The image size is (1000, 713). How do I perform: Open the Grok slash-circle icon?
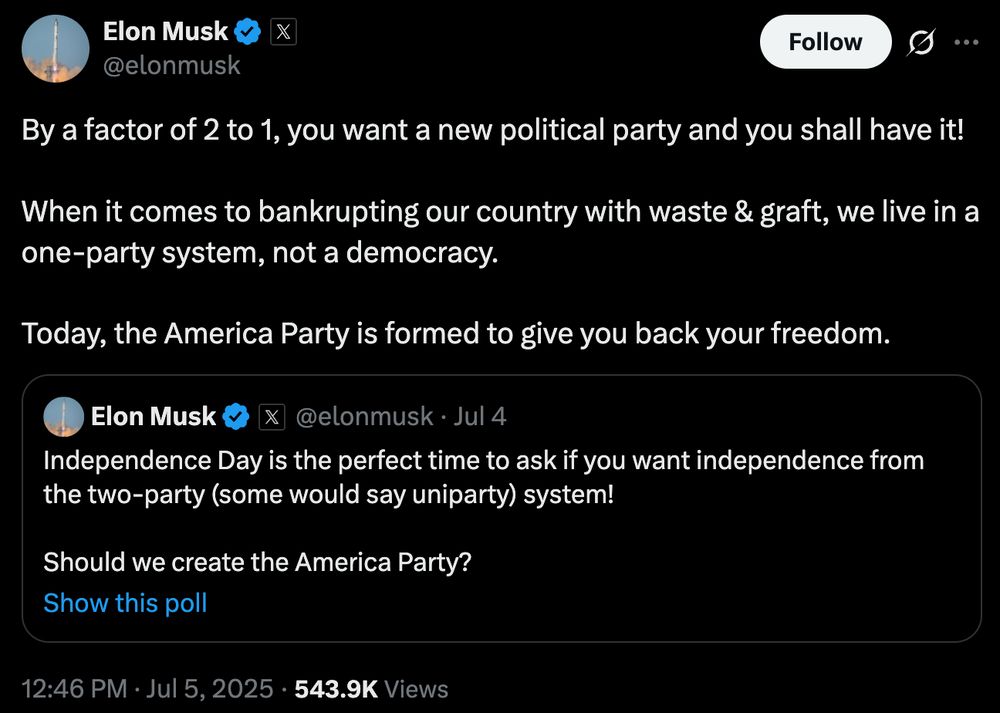coord(921,43)
